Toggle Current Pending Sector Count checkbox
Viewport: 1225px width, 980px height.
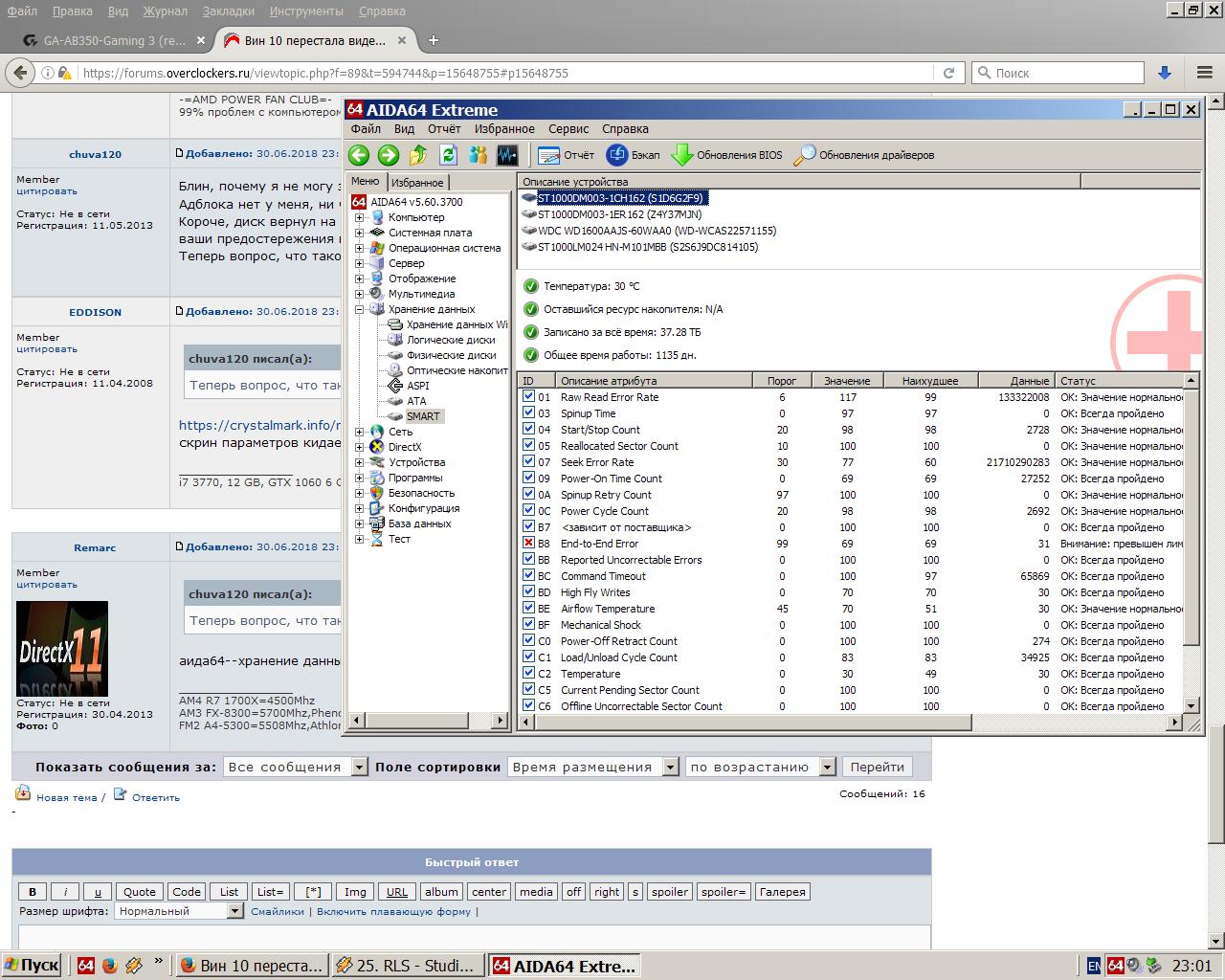click(528, 689)
